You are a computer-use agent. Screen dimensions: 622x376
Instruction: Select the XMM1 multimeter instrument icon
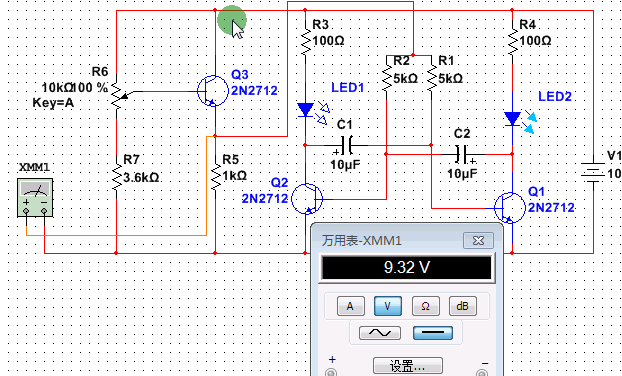pyautogui.click(x=35, y=198)
